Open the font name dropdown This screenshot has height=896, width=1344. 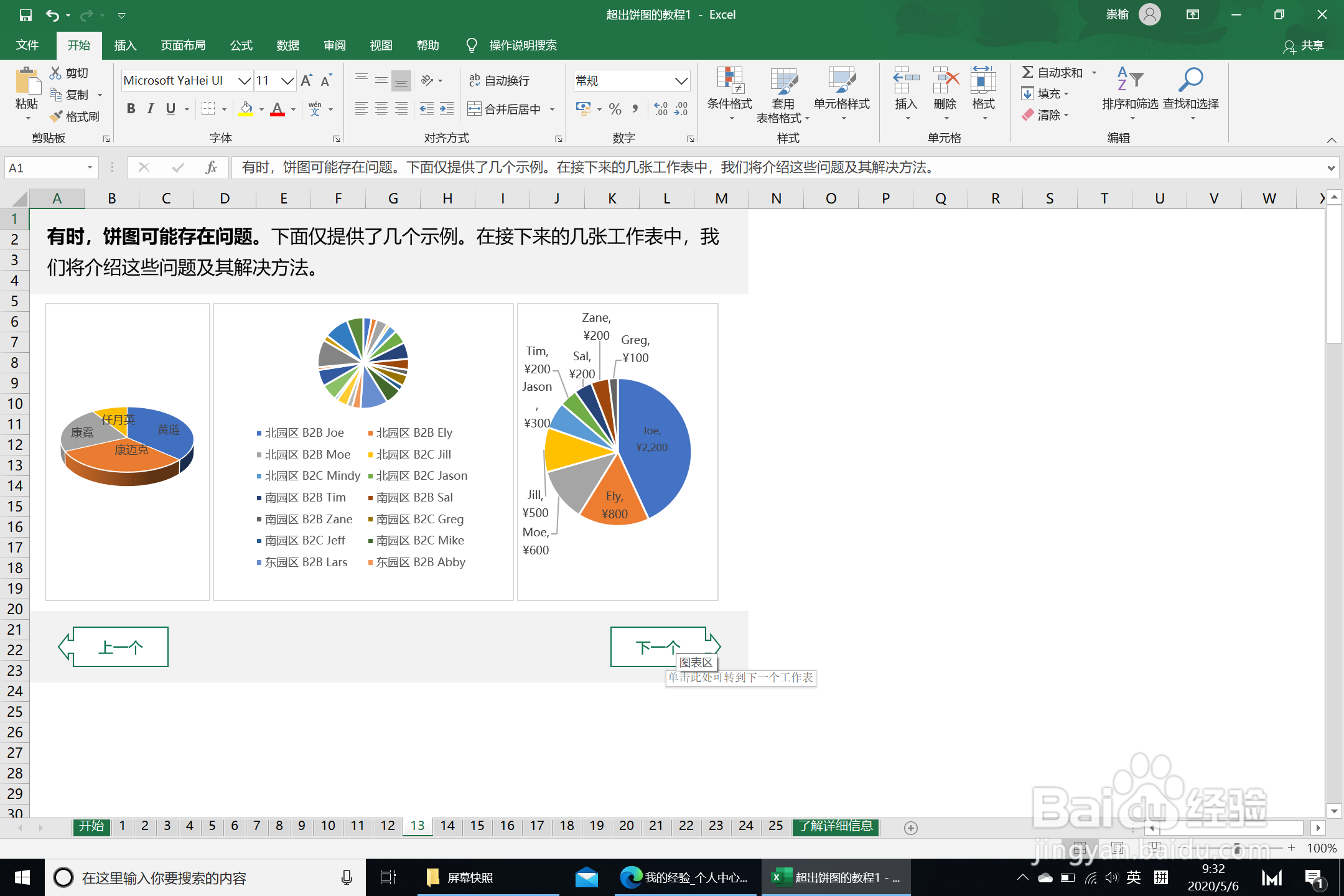tap(245, 81)
